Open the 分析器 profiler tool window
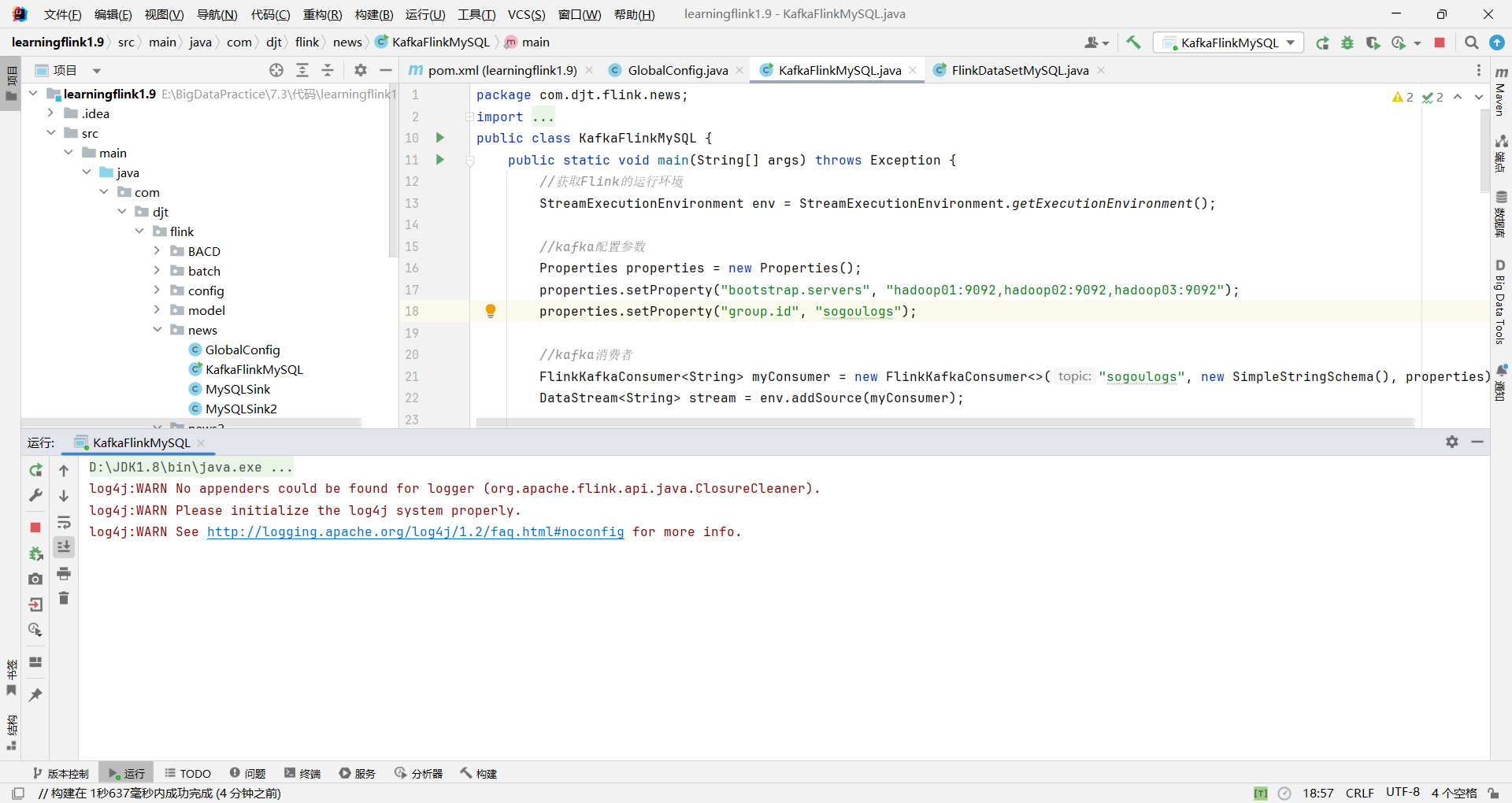Image resolution: width=1512 pixels, height=803 pixels. tap(419, 773)
